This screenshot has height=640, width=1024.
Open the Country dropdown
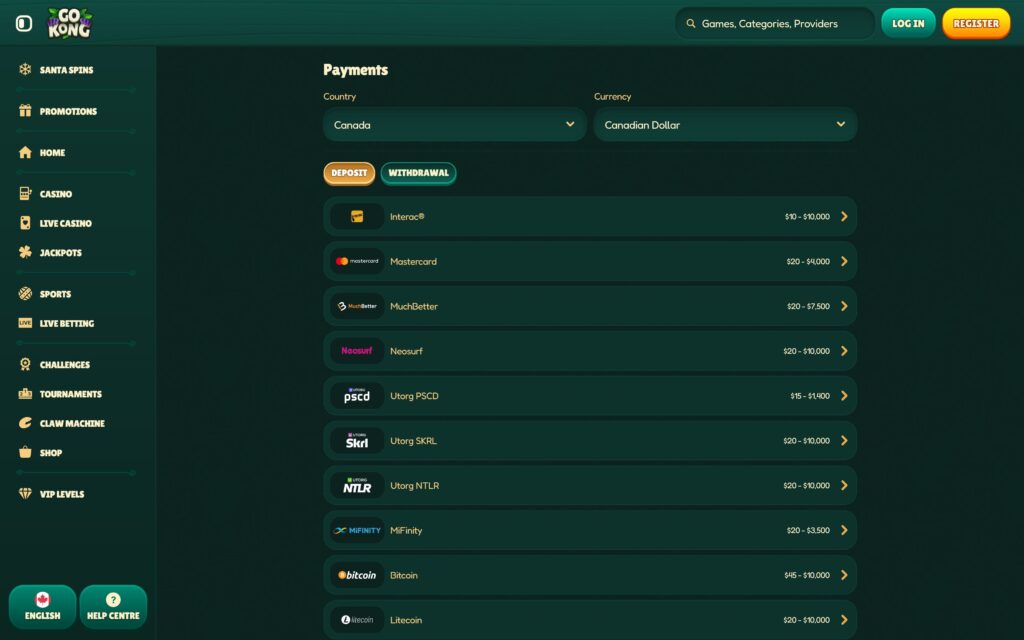pos(453,124)
